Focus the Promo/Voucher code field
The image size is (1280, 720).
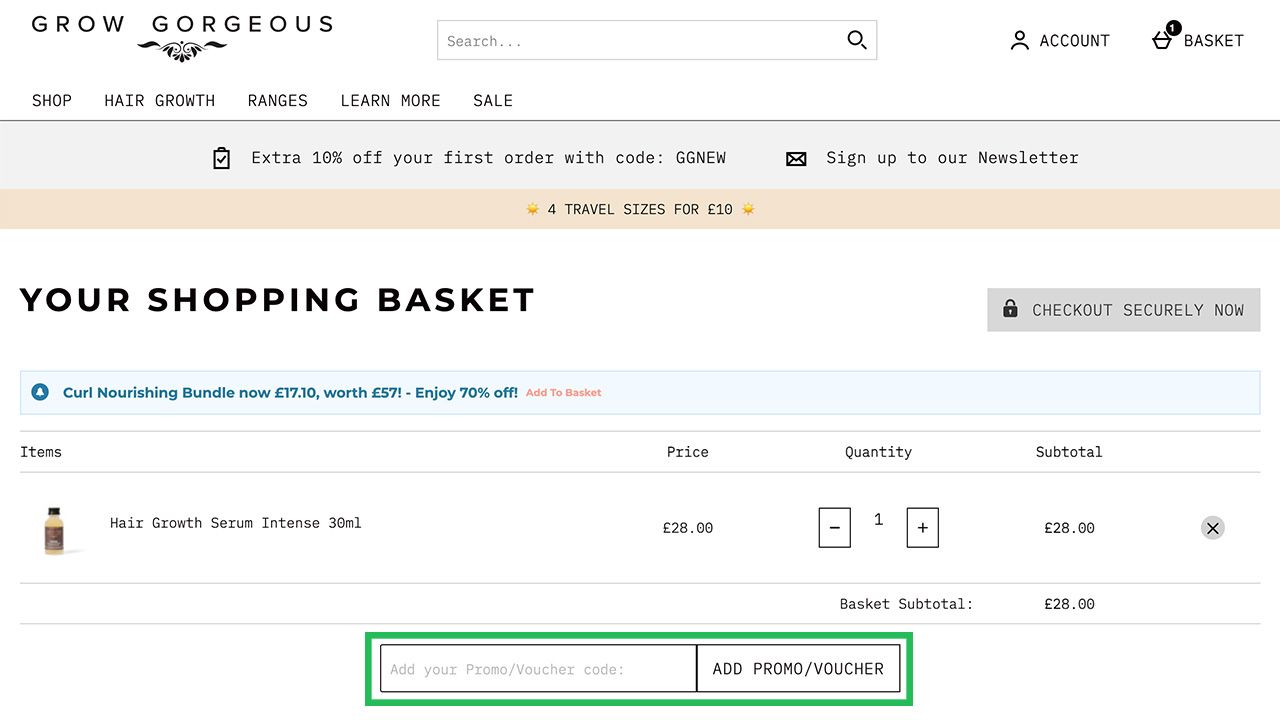(538, 669)
